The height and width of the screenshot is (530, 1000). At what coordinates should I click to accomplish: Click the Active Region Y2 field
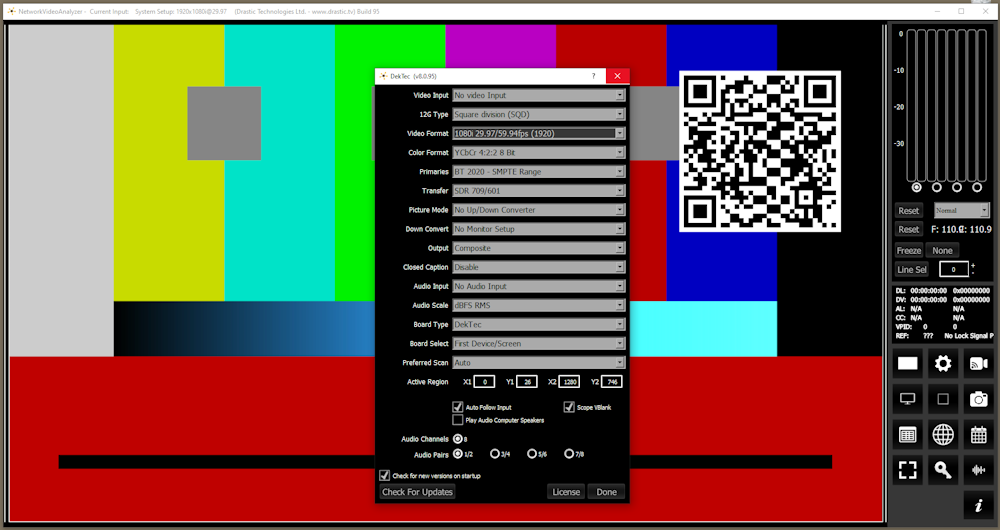612,382
